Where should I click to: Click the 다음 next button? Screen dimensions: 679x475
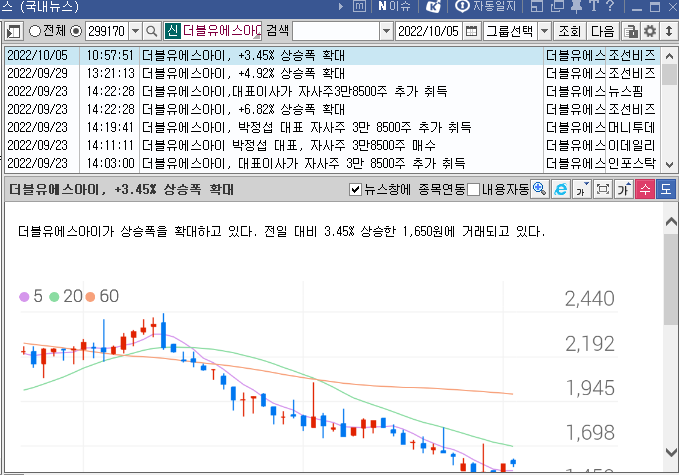pyautogui.click(x=603, y=31)
